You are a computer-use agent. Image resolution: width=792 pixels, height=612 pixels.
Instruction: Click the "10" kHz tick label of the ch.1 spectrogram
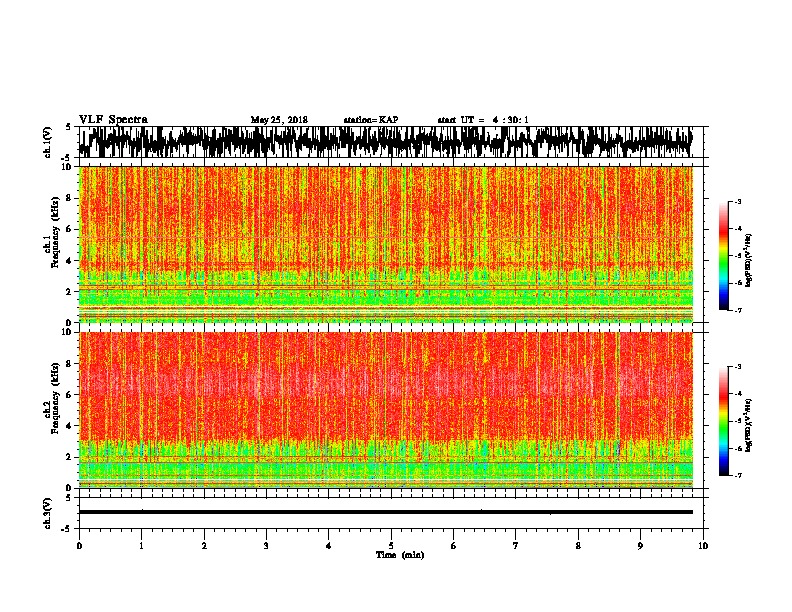click(67, 167)
